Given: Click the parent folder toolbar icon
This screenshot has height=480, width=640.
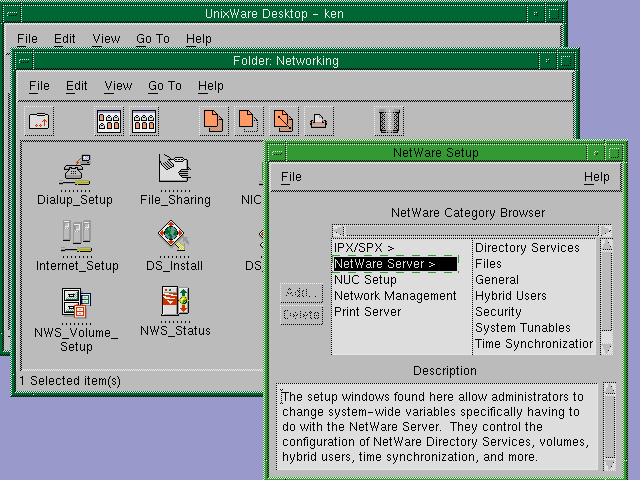Looking at the screenshot, I should coord(39,121).
